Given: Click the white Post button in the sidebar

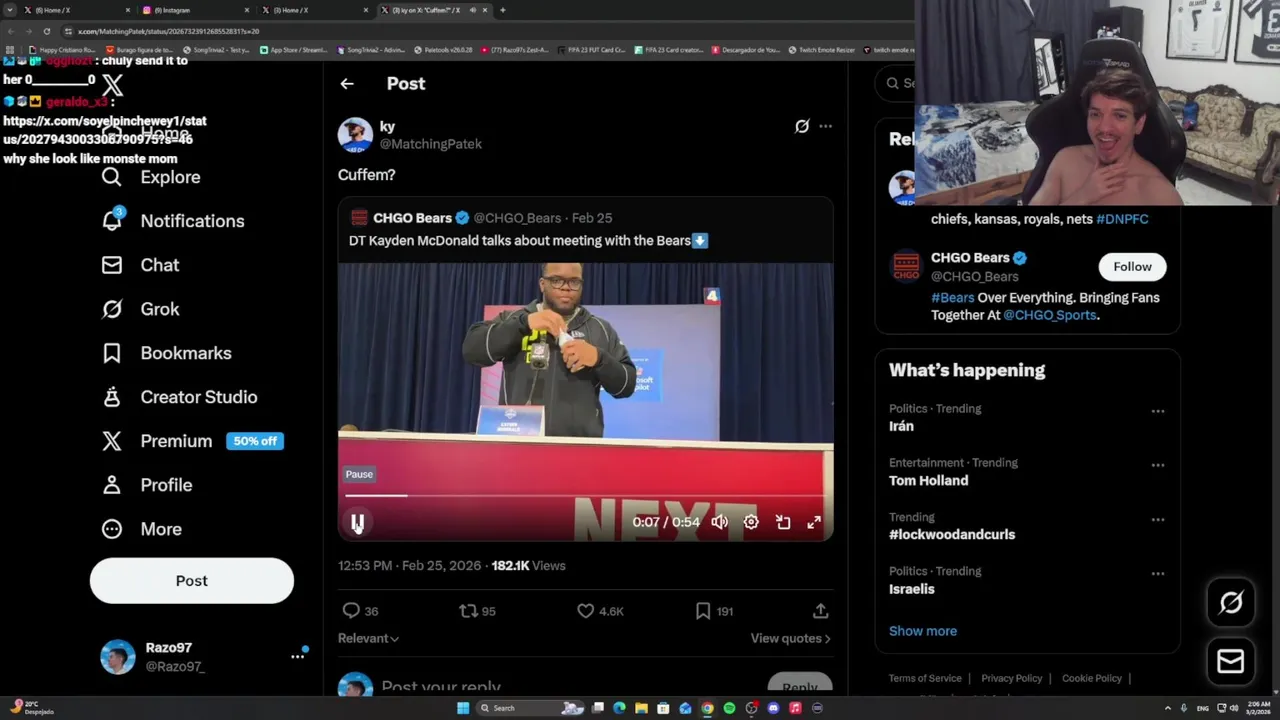Looking at the screenshot, I should pyautogui.click(x=192, y=581).
